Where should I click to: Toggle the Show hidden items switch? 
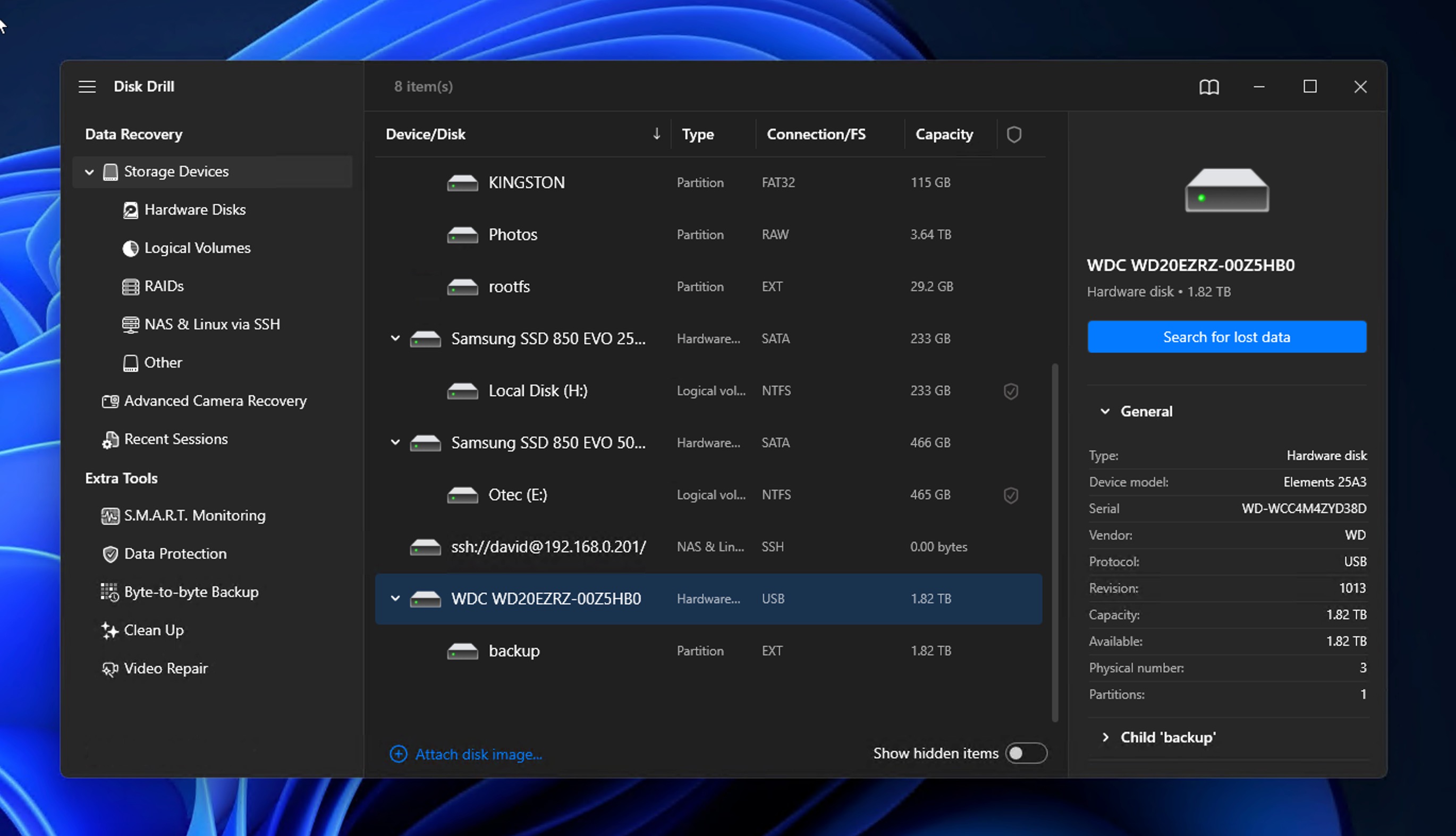(1026, 753)
